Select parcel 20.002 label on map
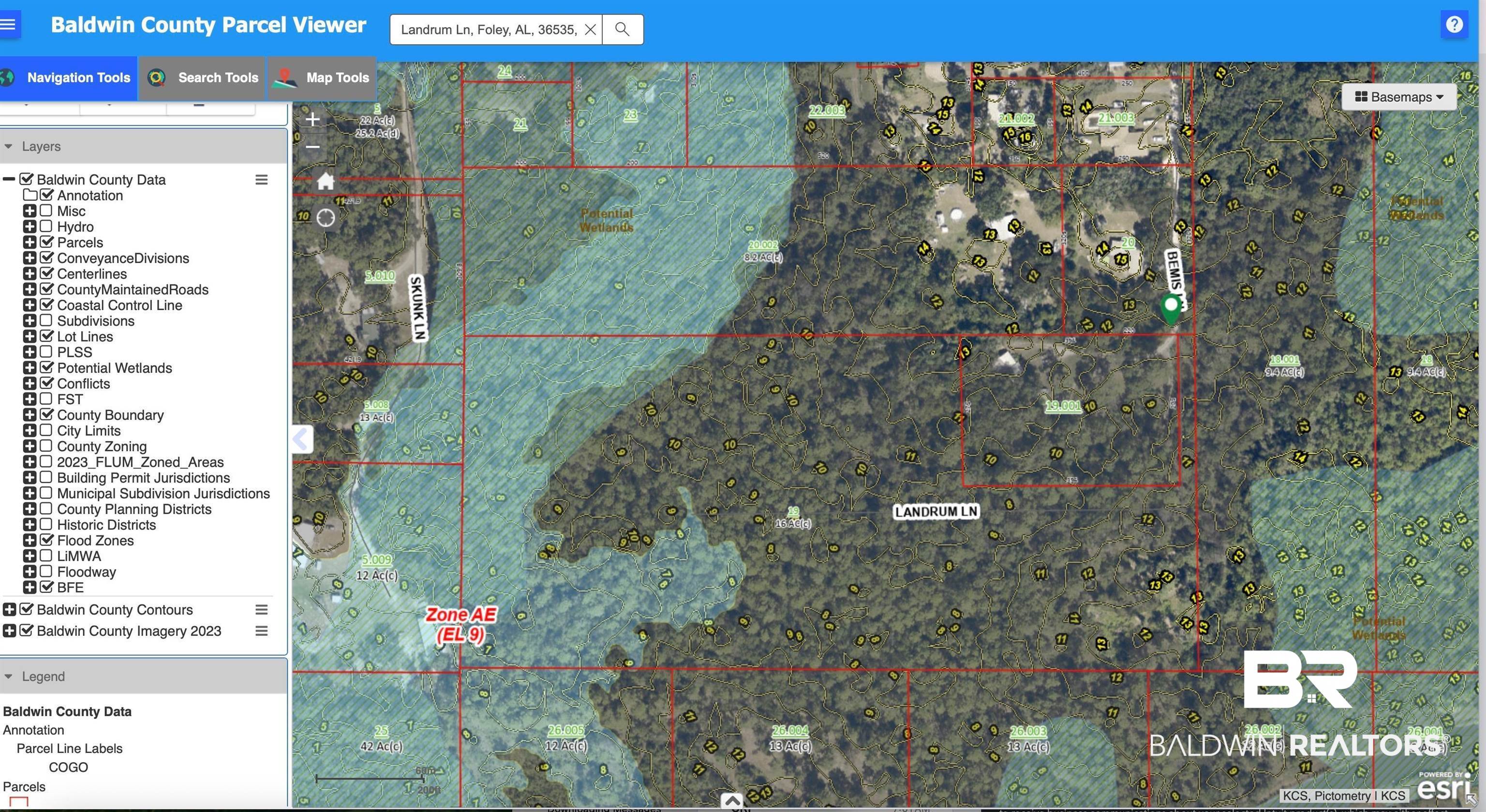The height and width of the screenshot is (812, 1486). 763,245
